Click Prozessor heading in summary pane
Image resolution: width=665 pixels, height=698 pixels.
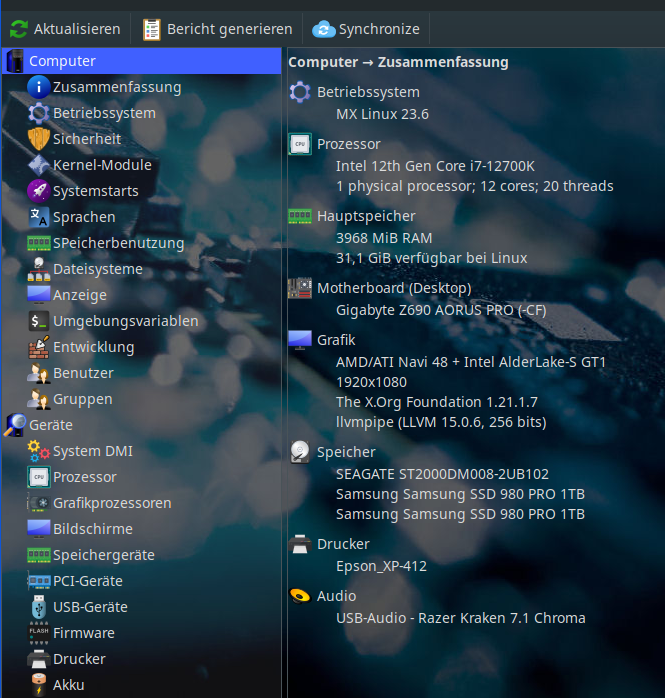tap(349, 144)
